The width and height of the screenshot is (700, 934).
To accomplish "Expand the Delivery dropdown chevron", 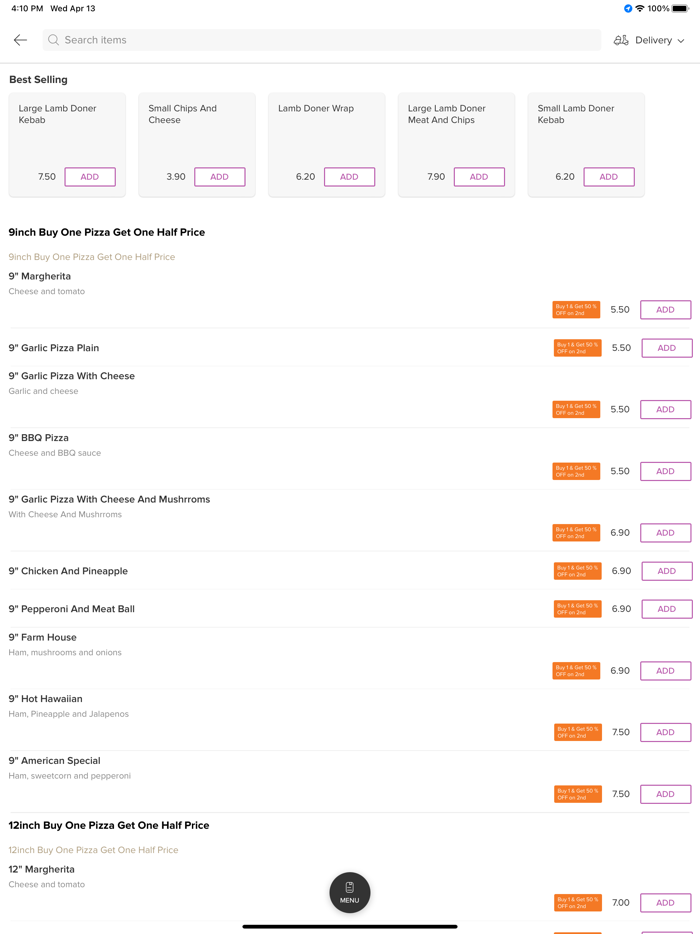I will 681,41.
